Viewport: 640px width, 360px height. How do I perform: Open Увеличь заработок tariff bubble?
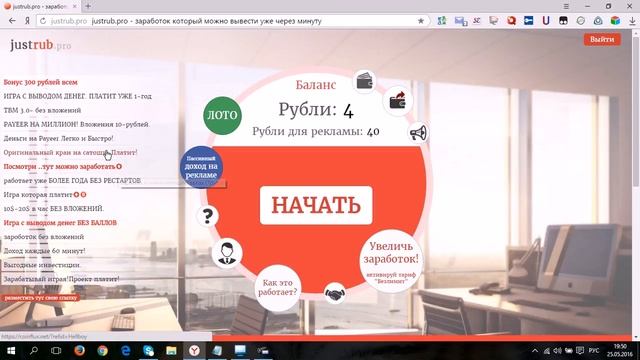[x=391, y=261]
